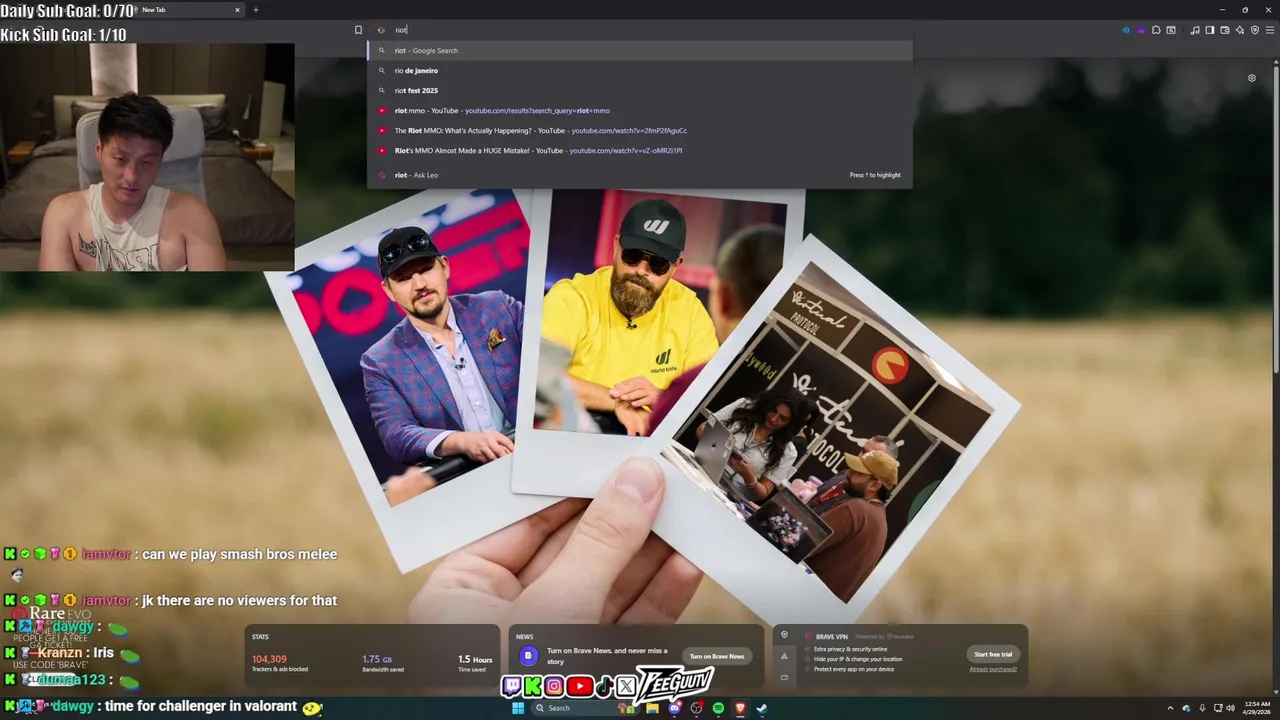Click the 'Brave VPN' card heading

click(832, 636)
